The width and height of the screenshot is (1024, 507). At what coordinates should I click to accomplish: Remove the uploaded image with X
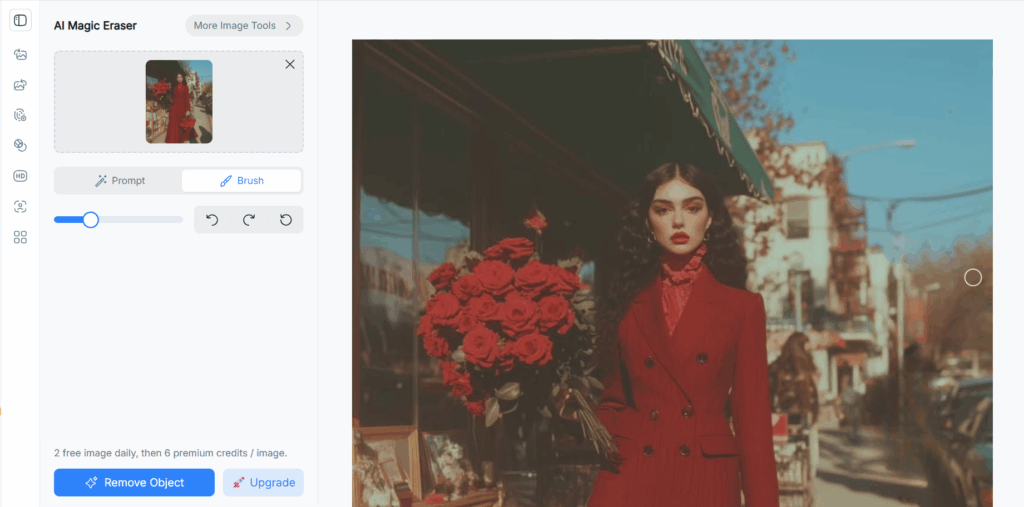pyautogui.click(x=290, y=64)
